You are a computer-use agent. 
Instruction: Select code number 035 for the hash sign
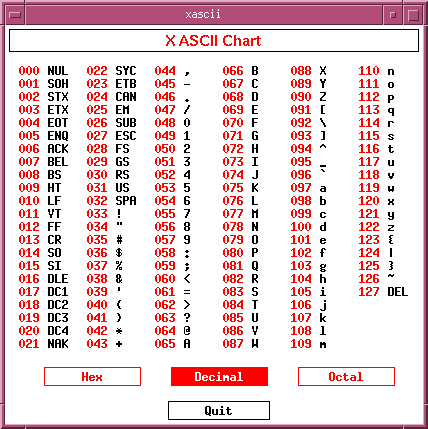(x=97, y=240)
